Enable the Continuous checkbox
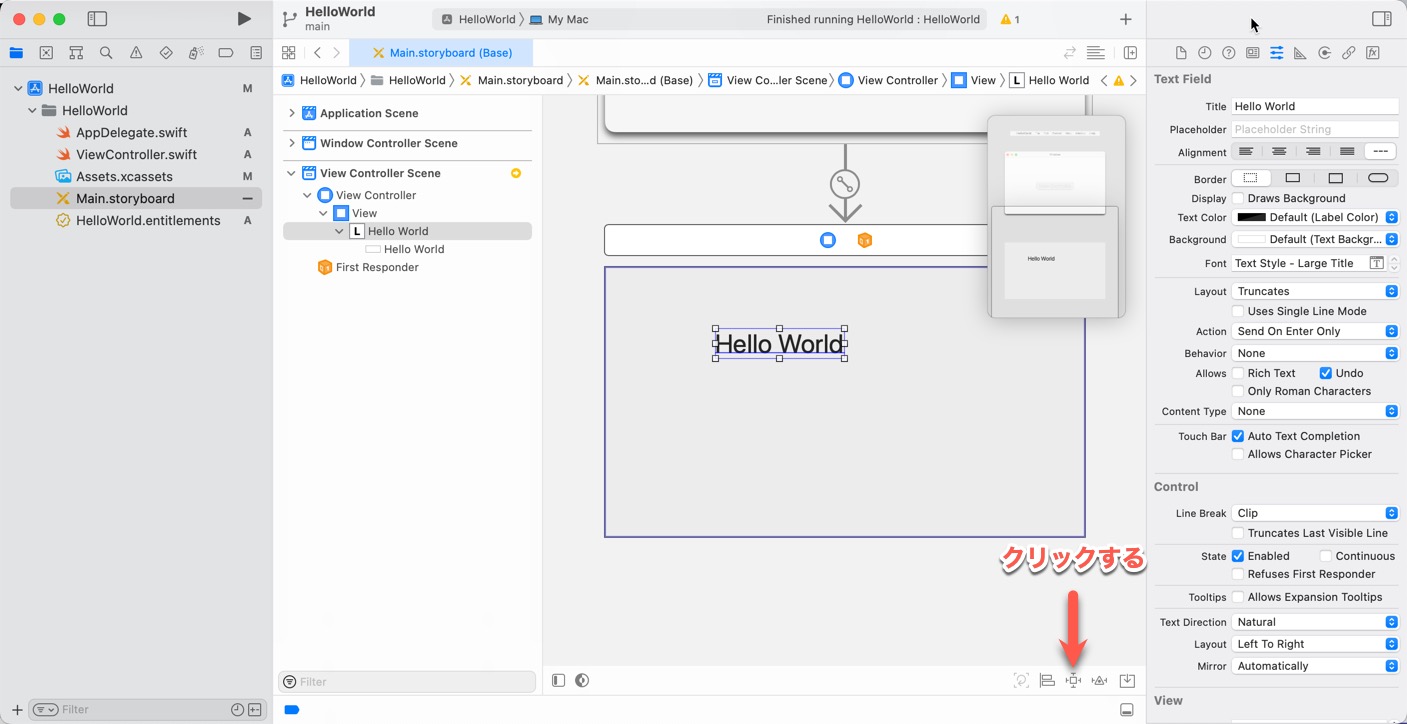Viewport: 1407px width, 724px height. point(1325,556)
